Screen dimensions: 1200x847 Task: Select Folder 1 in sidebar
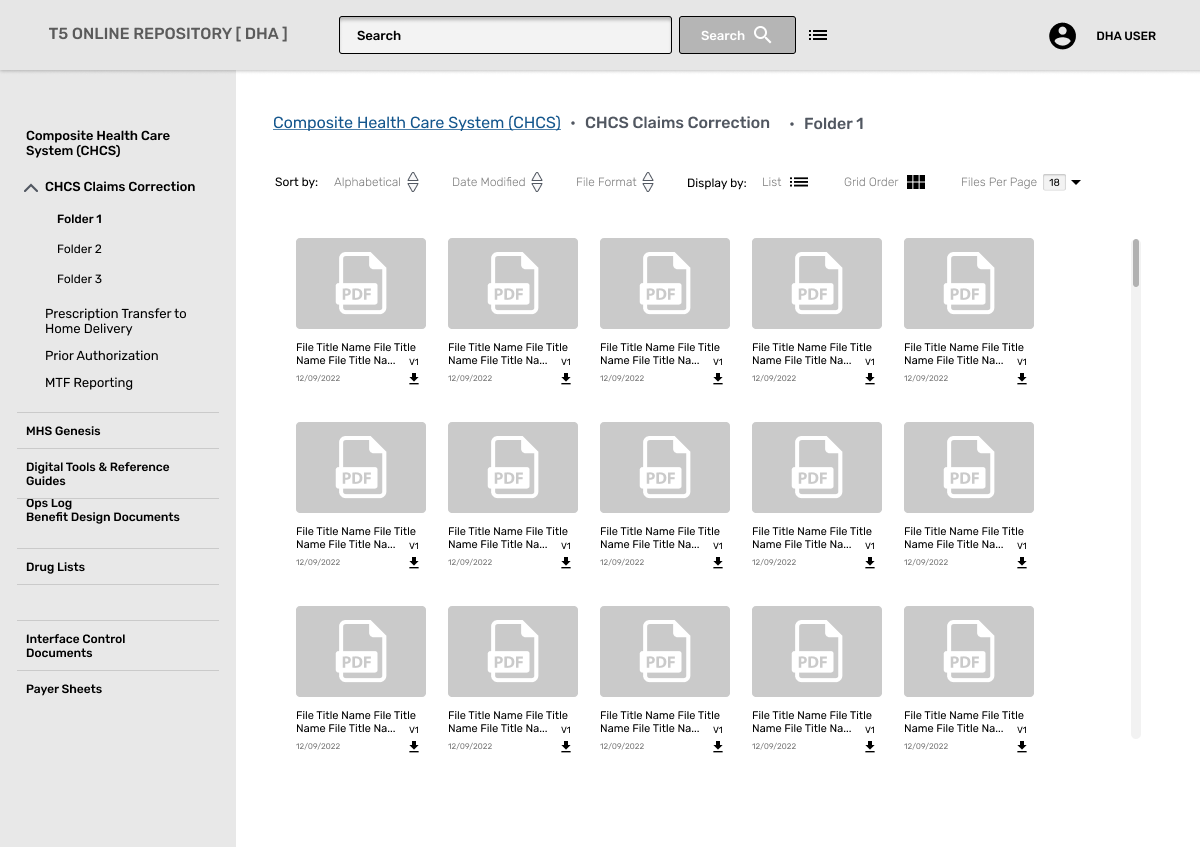[x=79, y=219]
